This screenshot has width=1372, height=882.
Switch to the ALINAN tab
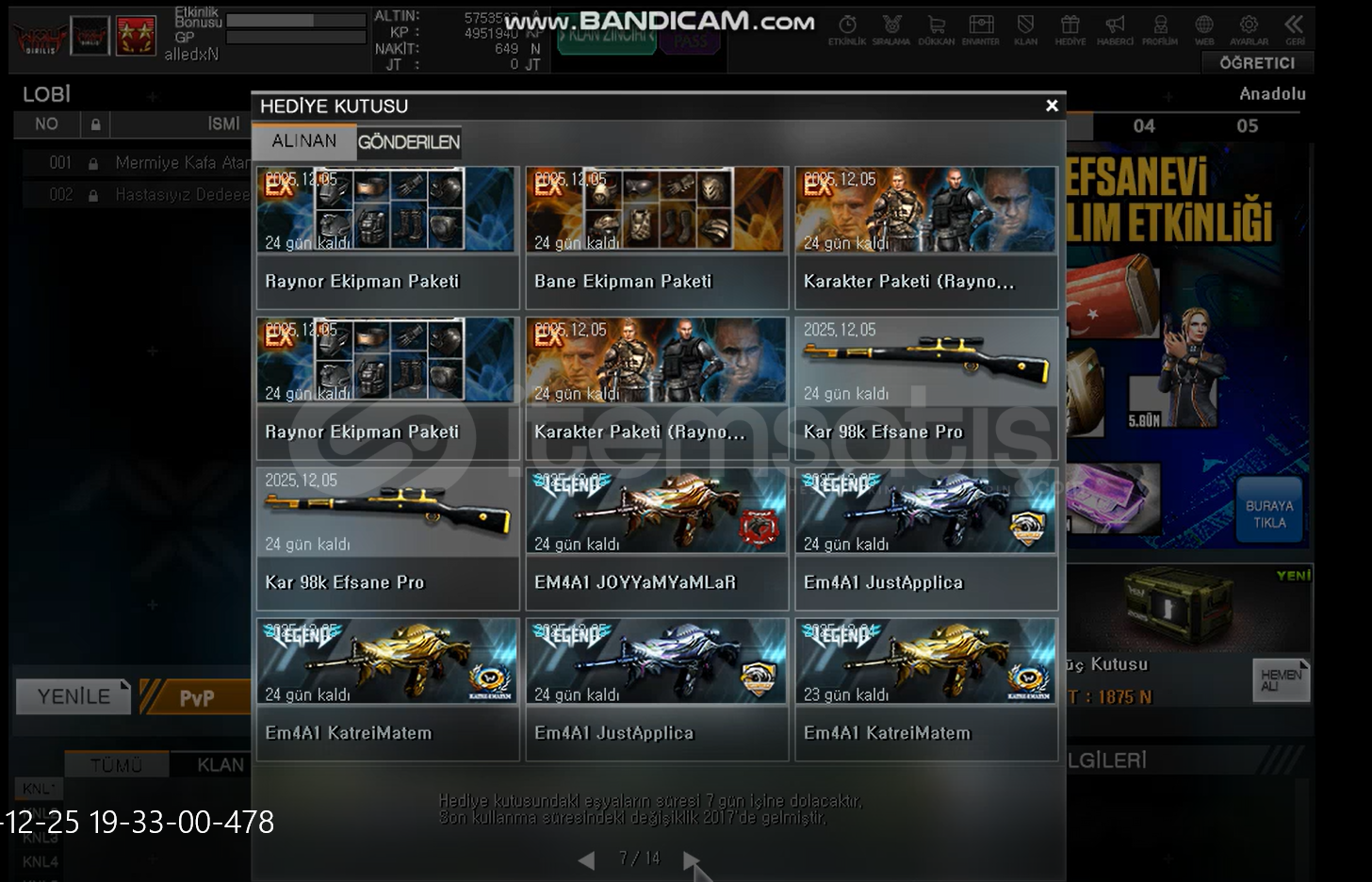coord(303,141)
